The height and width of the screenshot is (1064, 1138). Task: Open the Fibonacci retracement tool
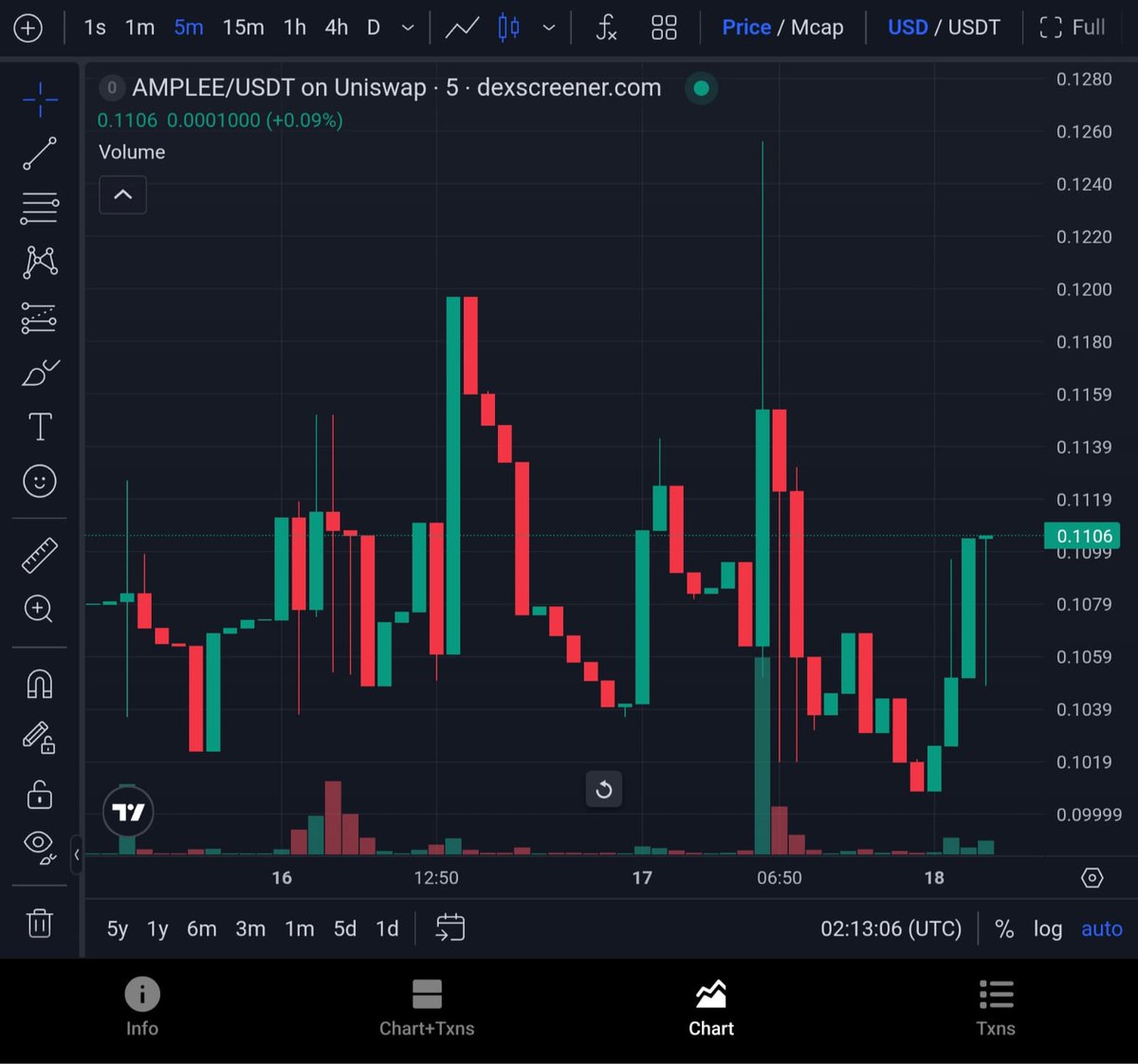pyautogui.click(x=40, y=208)
